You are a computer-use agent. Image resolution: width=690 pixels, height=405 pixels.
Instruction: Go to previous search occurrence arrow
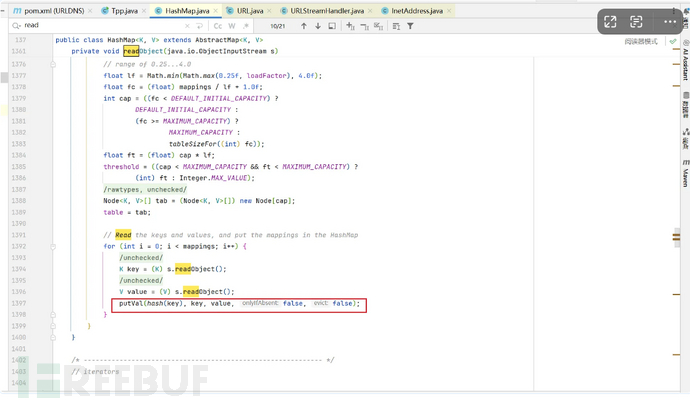(x=304, y=26)
